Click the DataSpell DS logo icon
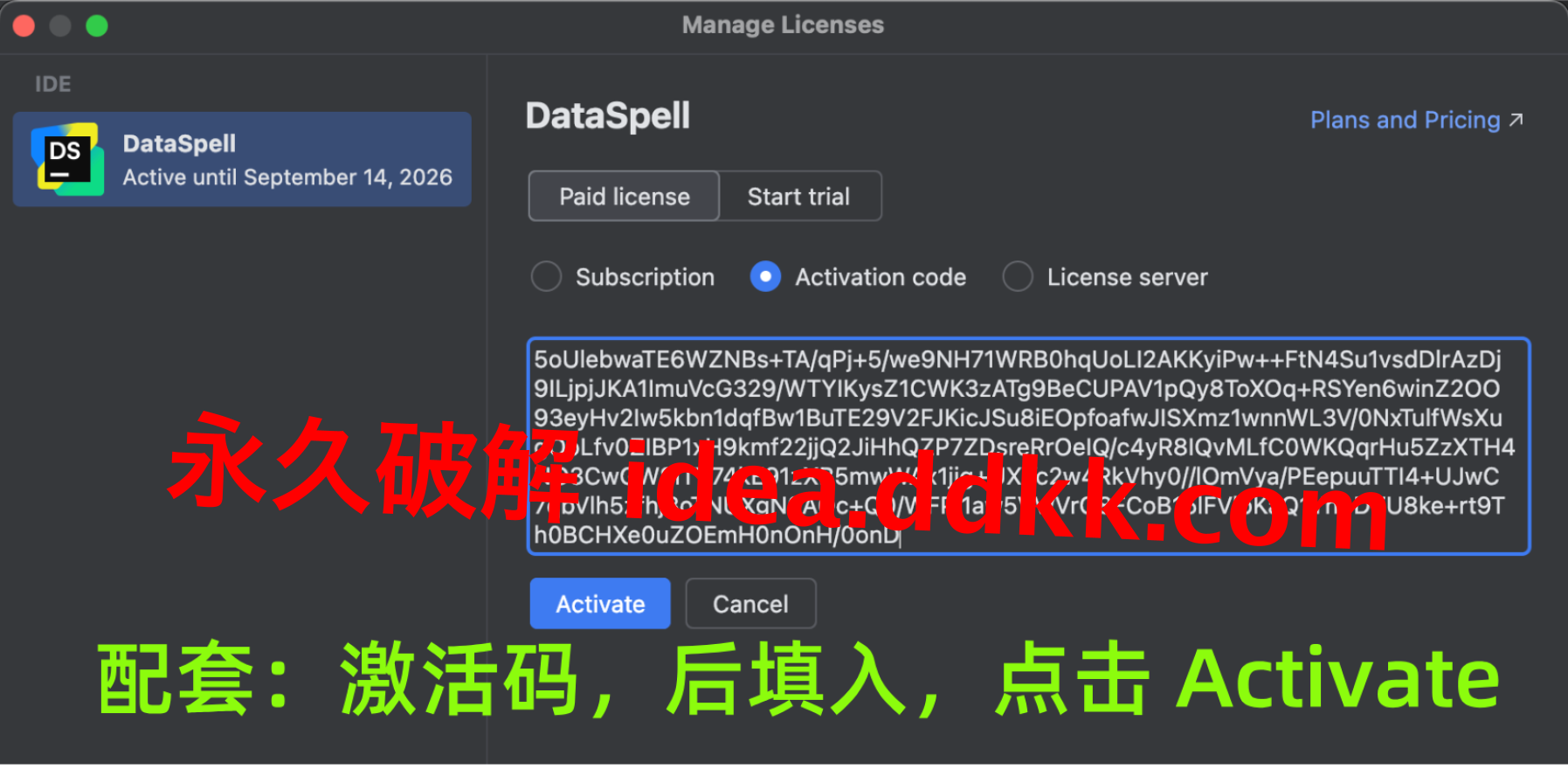1568x769 pixels. click(x=67, y=159)
